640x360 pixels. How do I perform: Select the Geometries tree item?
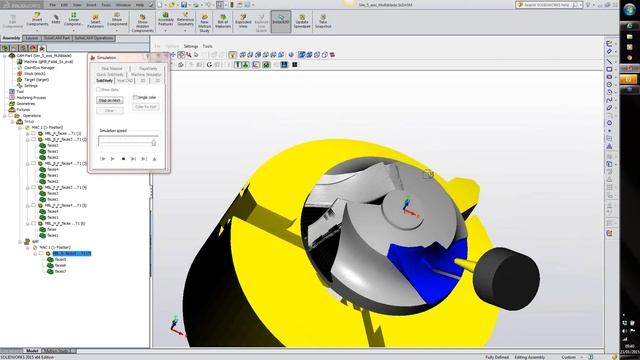[x=26, y=104]
